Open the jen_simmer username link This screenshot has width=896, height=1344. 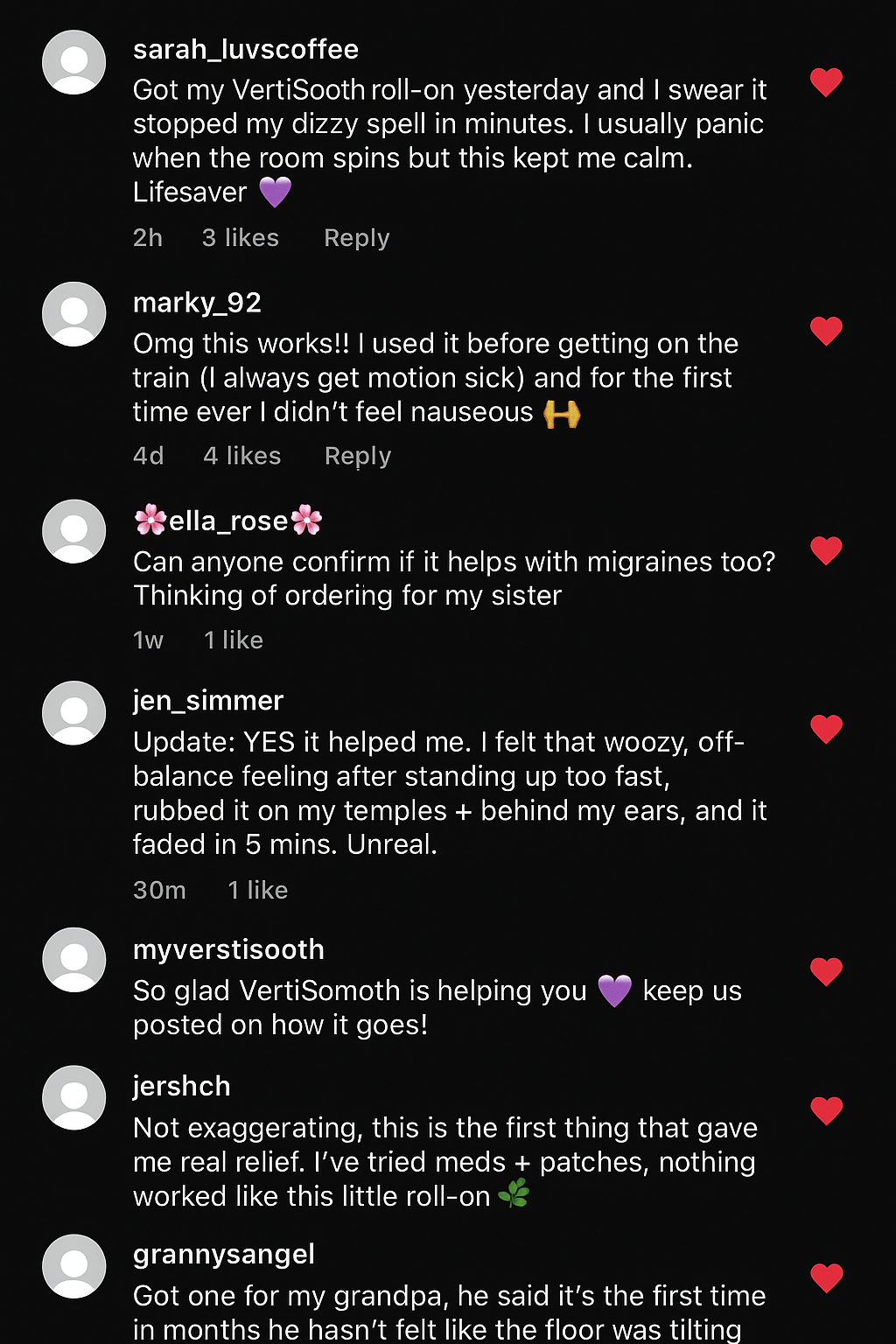pyautogui.click(x=208, y=701)
